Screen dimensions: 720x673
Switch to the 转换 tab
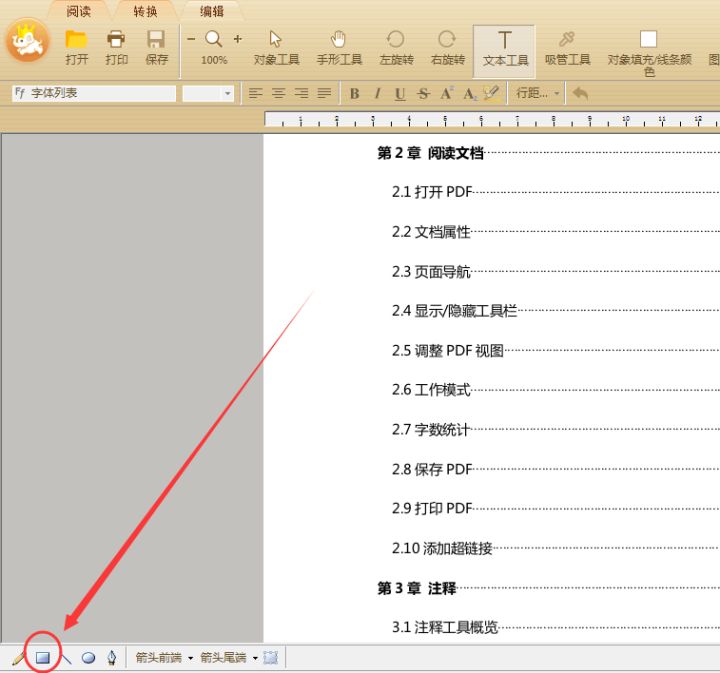(x=145, y=11)
